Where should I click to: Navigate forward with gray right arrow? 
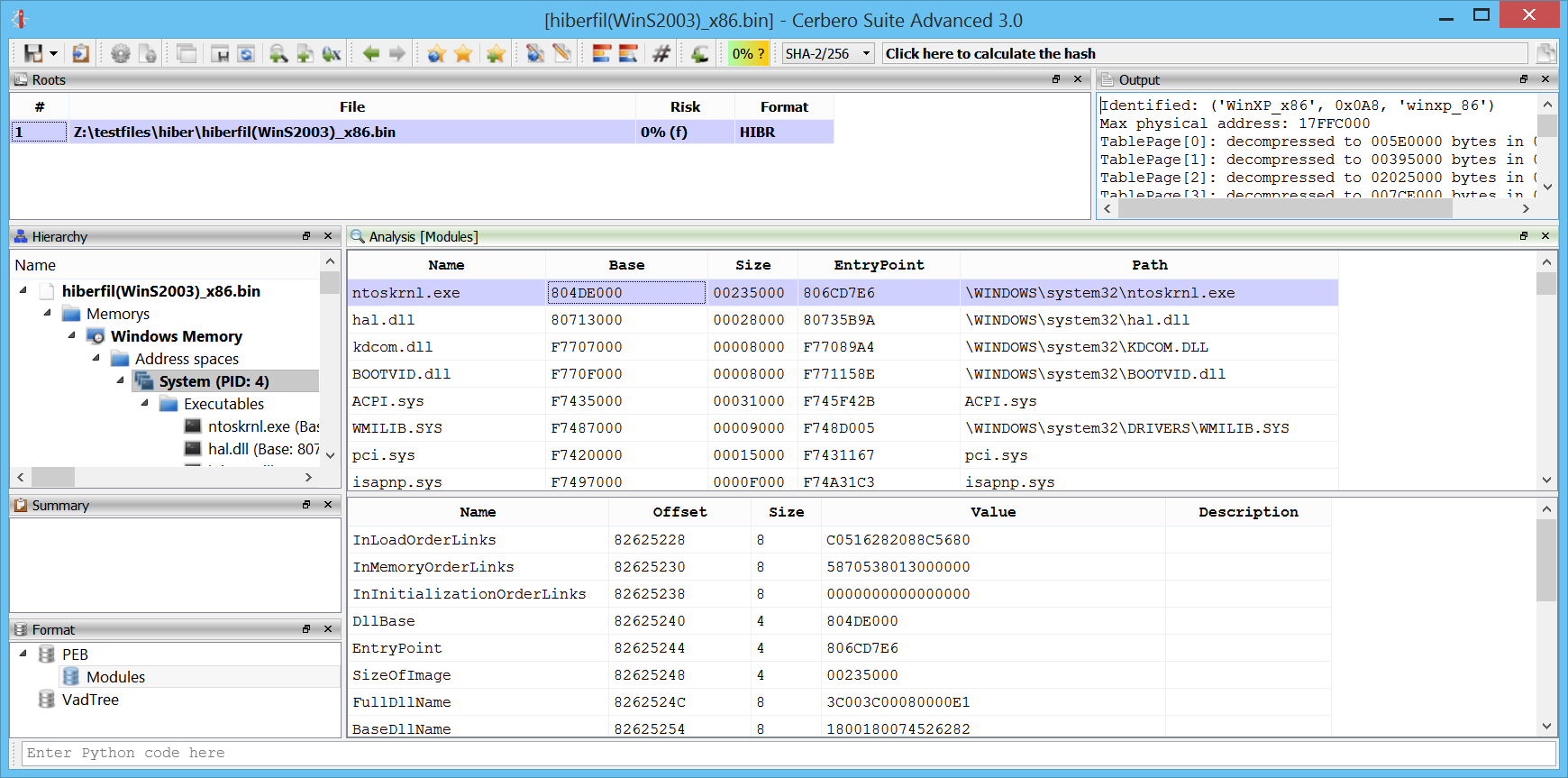coord(397,53)
